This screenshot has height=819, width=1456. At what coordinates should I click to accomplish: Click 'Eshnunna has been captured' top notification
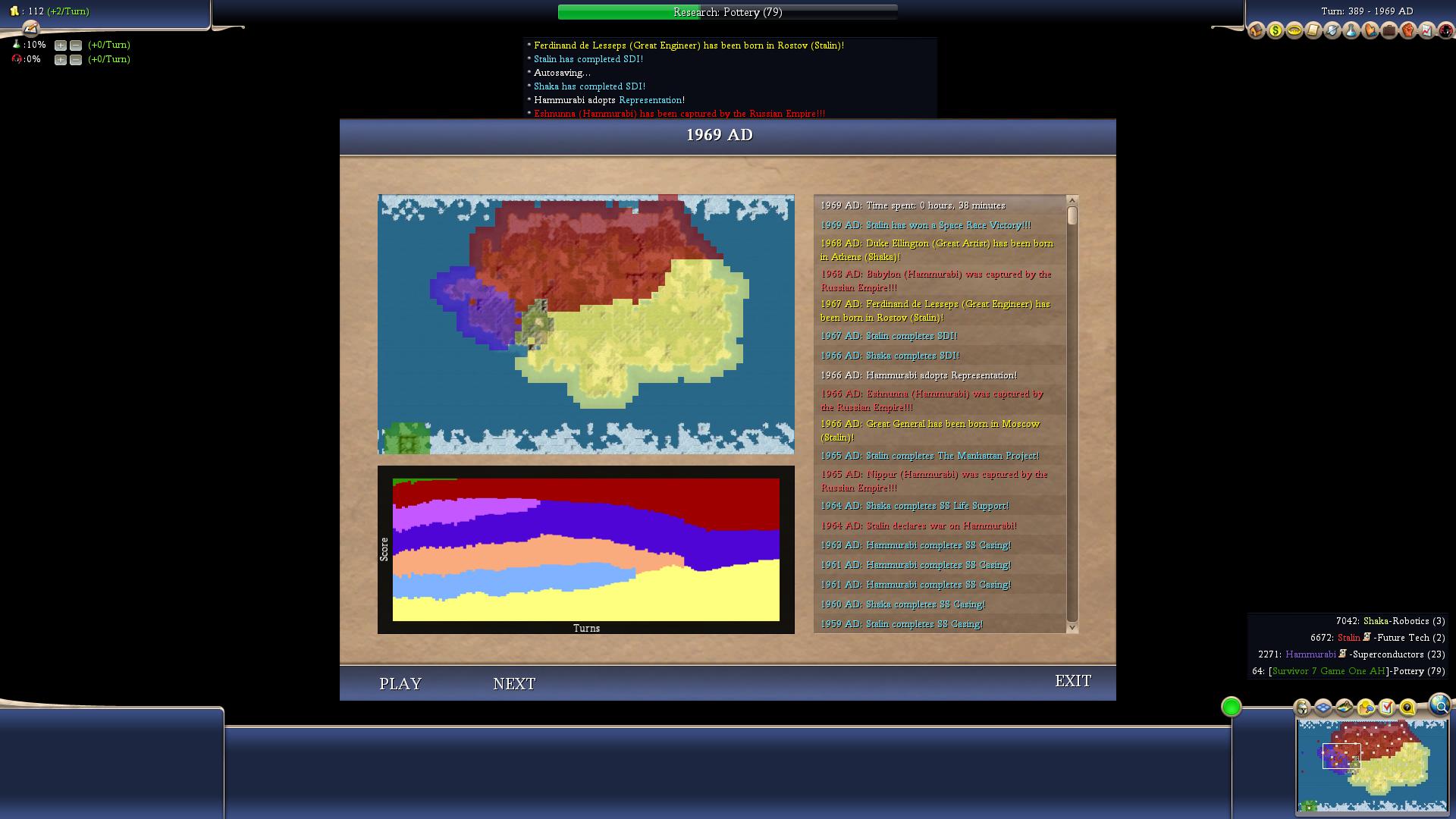point(679,114)
